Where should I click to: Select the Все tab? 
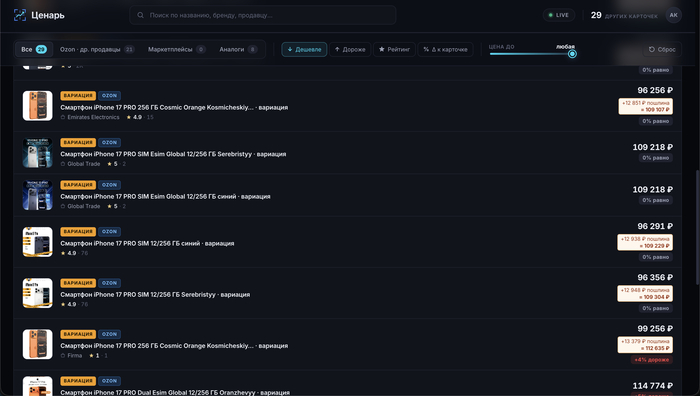pyautogui.click(x=34, y=49)
